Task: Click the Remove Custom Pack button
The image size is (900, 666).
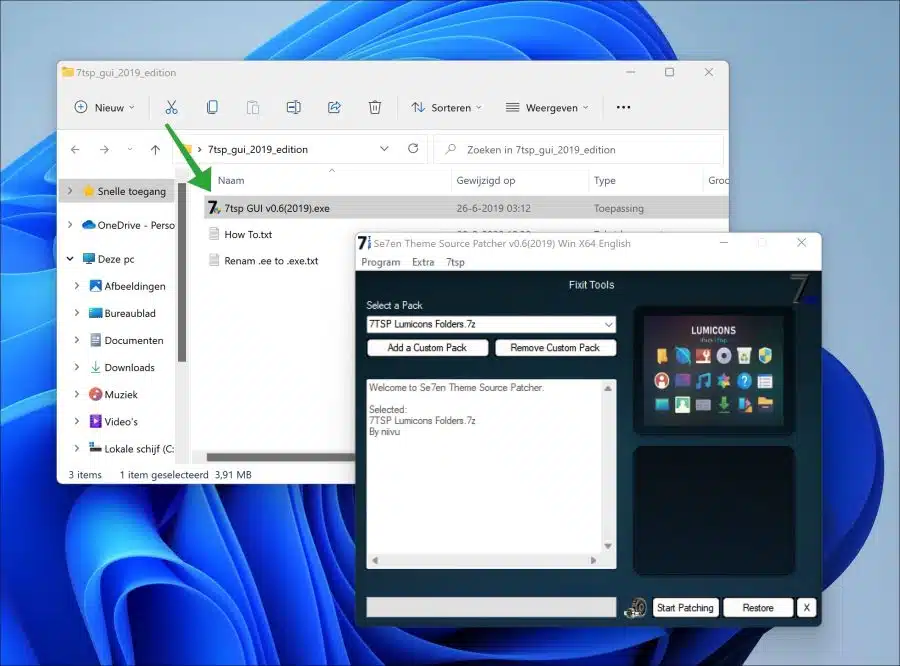Action: coord(555,347)
